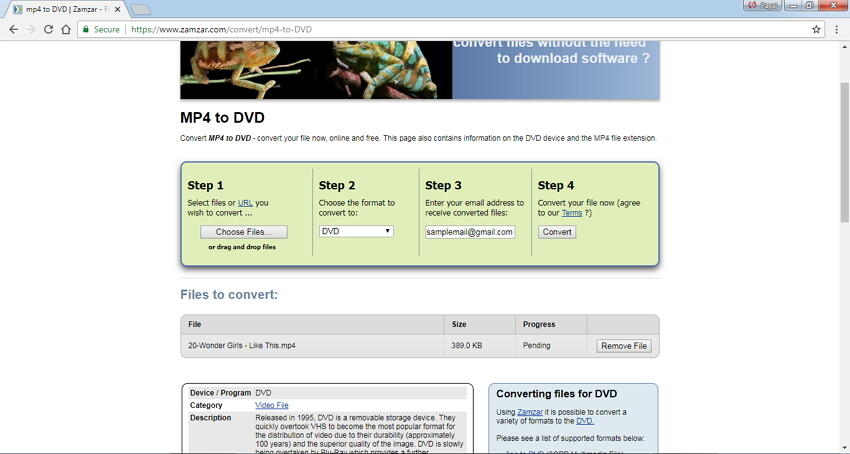Remove the Wonder Girls mp4 file
This screenshot has height=454, width=850.
click(624, 346)
